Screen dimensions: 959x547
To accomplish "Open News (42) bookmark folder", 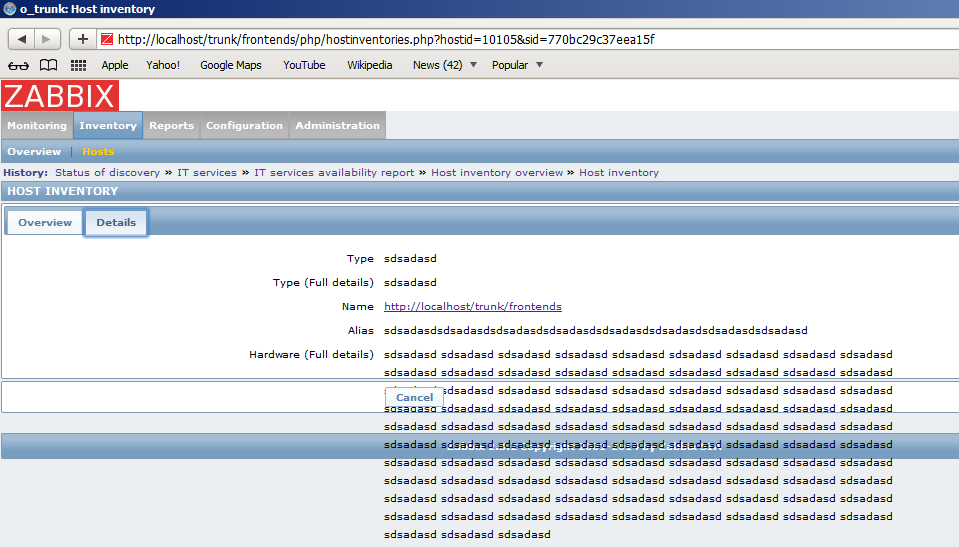I will click(437, 65).
